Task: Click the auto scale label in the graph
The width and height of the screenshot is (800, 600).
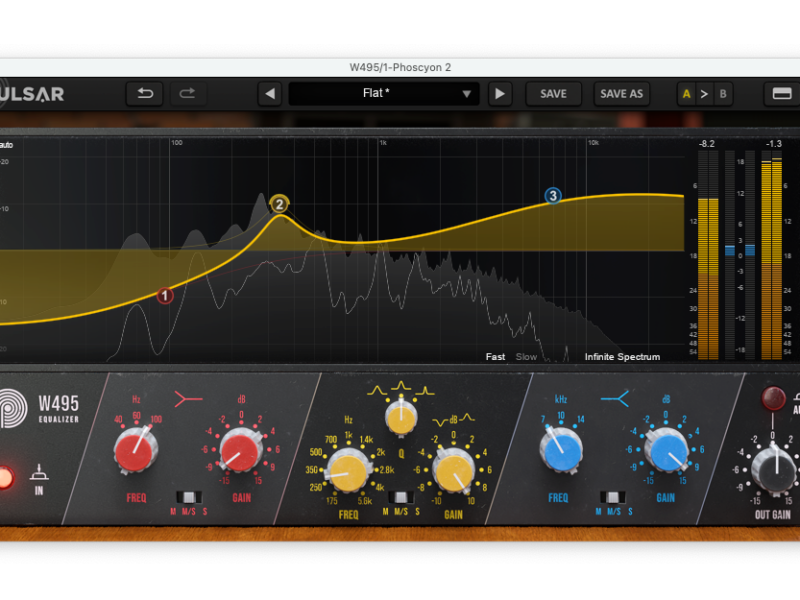Action: pos(7,145)
